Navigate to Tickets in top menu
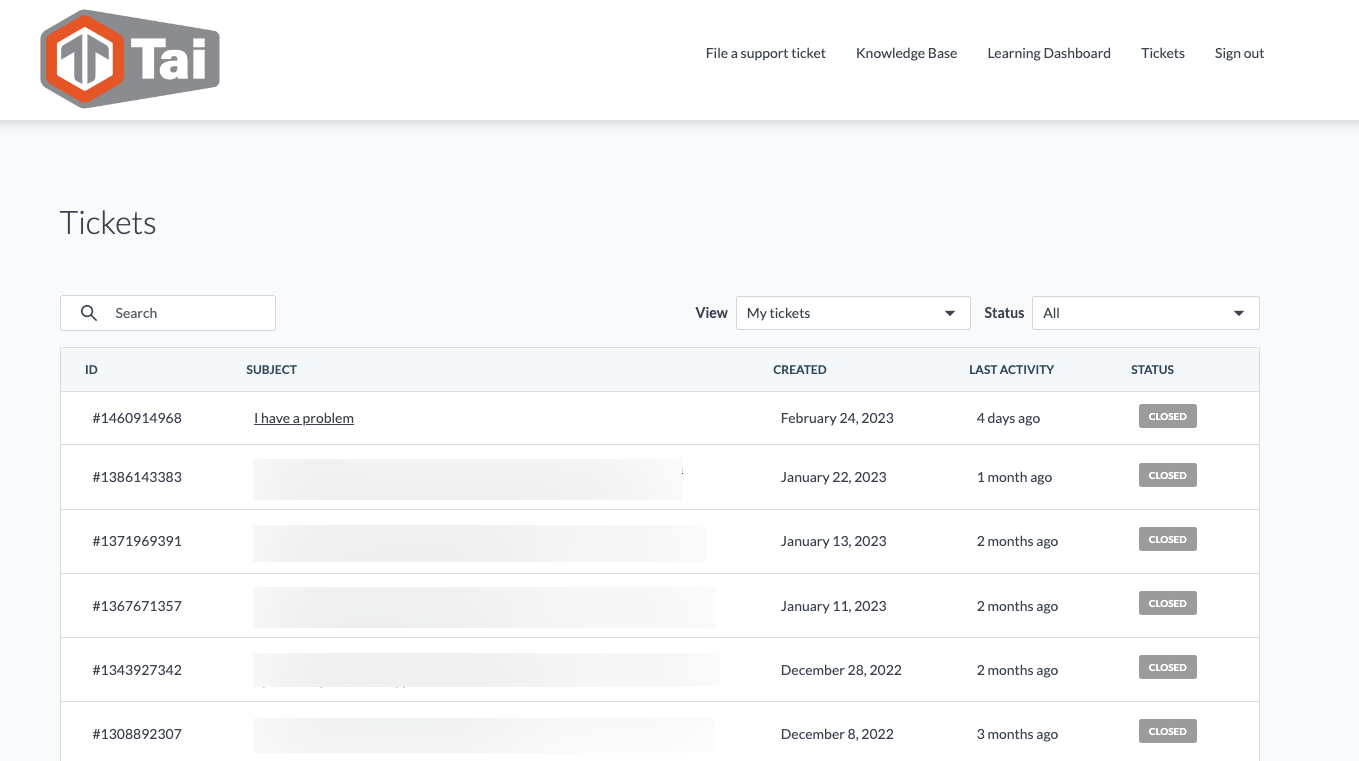The width and height of the screenshot is (1359, 761). pyautogui.click(x=1162, y=53)
